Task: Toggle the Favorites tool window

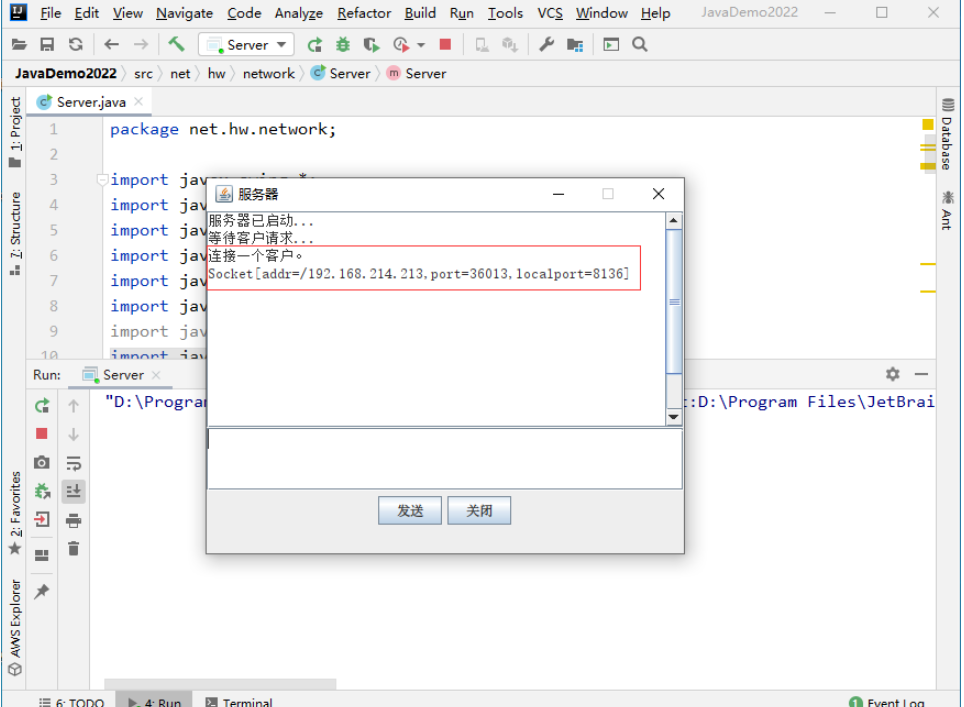Action: [15, 513]
